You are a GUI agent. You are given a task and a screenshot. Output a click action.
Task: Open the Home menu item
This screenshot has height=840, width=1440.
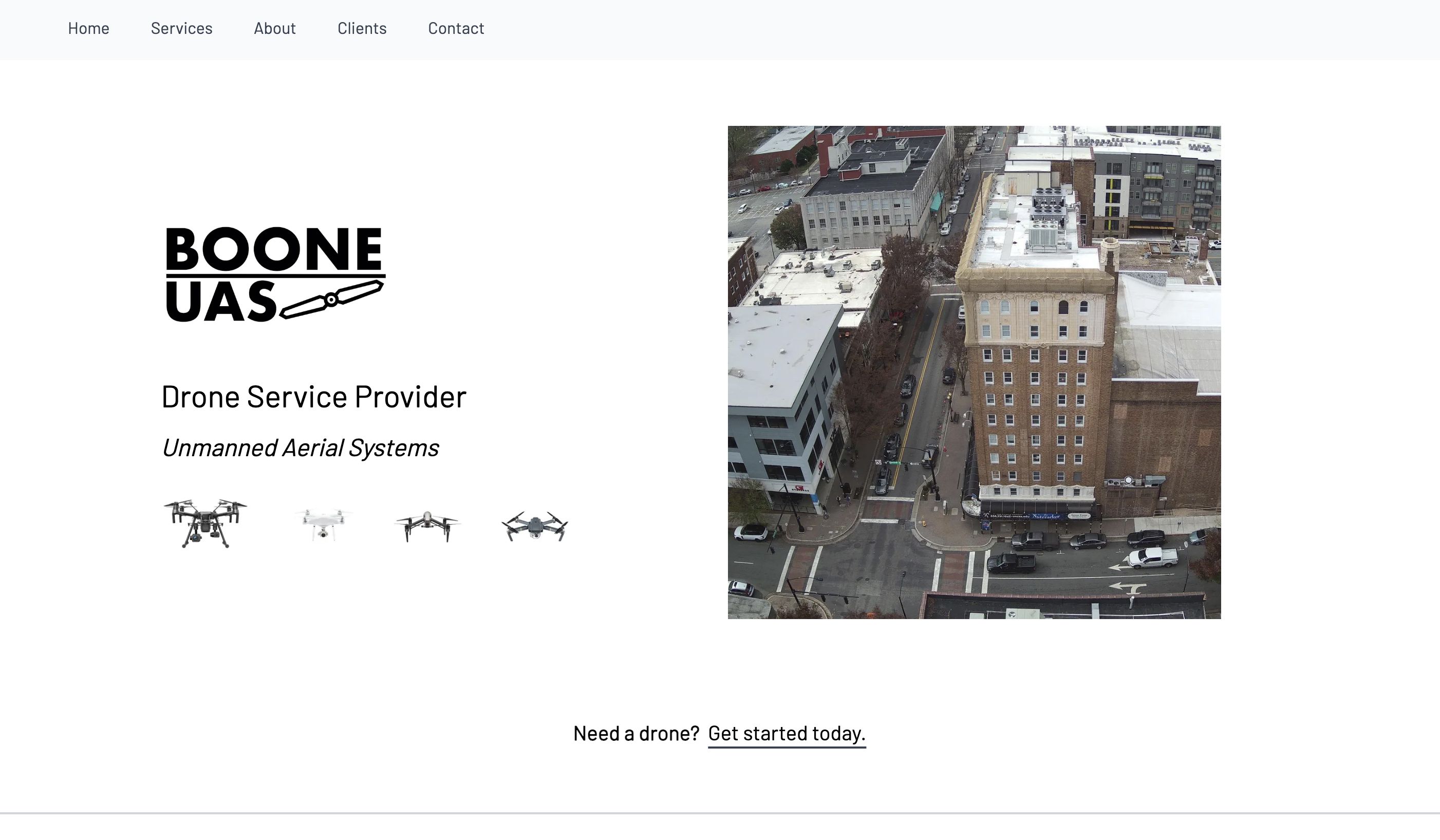[x=88, y=28]
